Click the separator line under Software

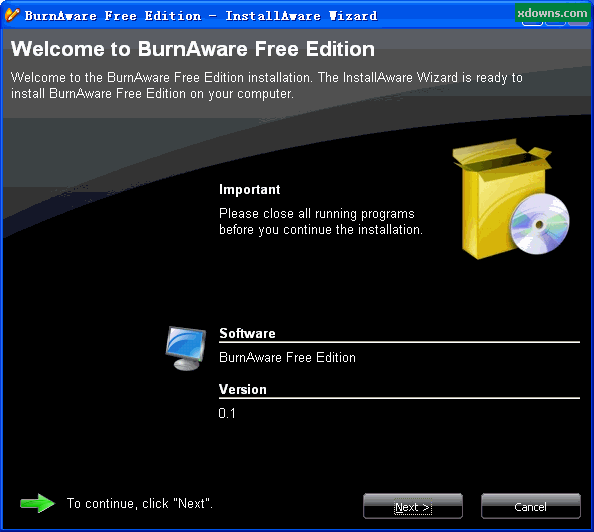click(x=399, y=342)
